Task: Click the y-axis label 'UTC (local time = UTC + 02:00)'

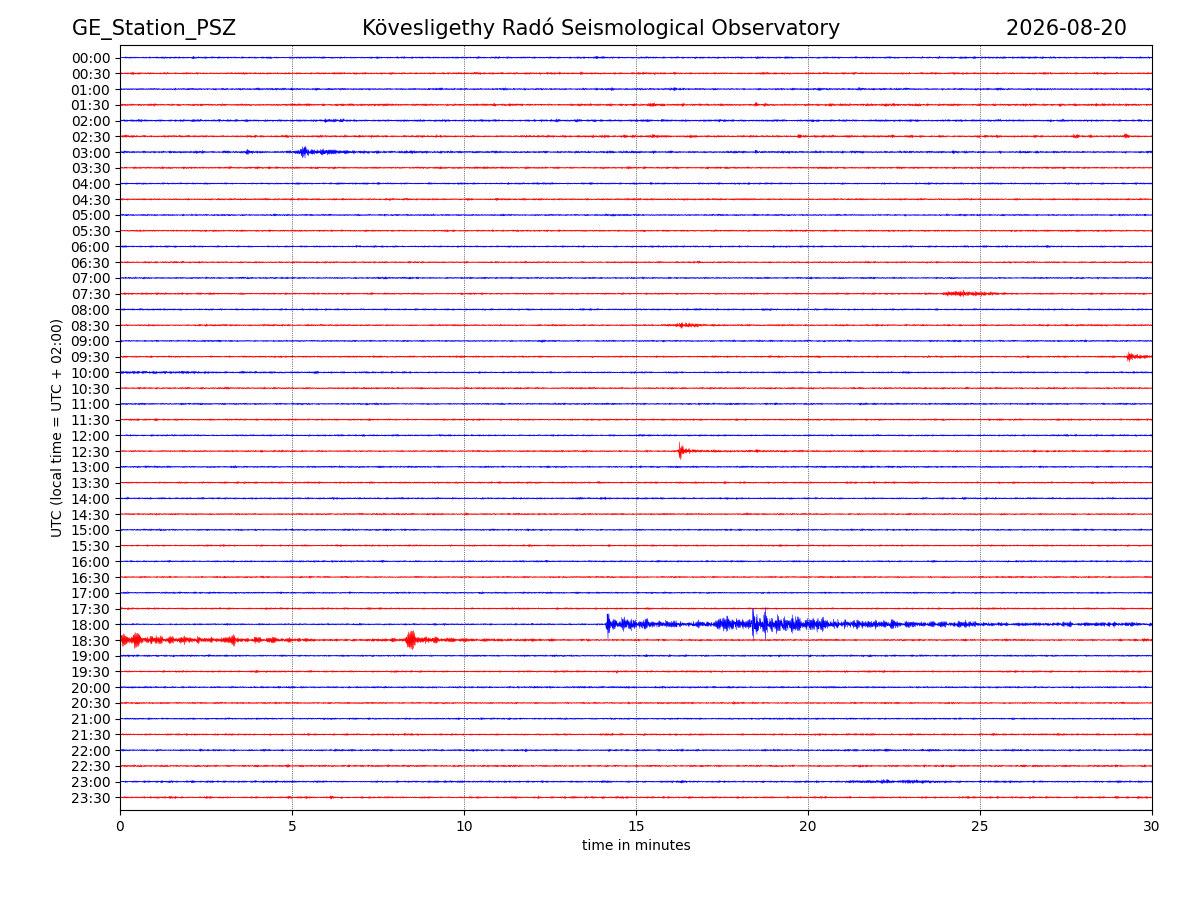Action: coord(57,428)
